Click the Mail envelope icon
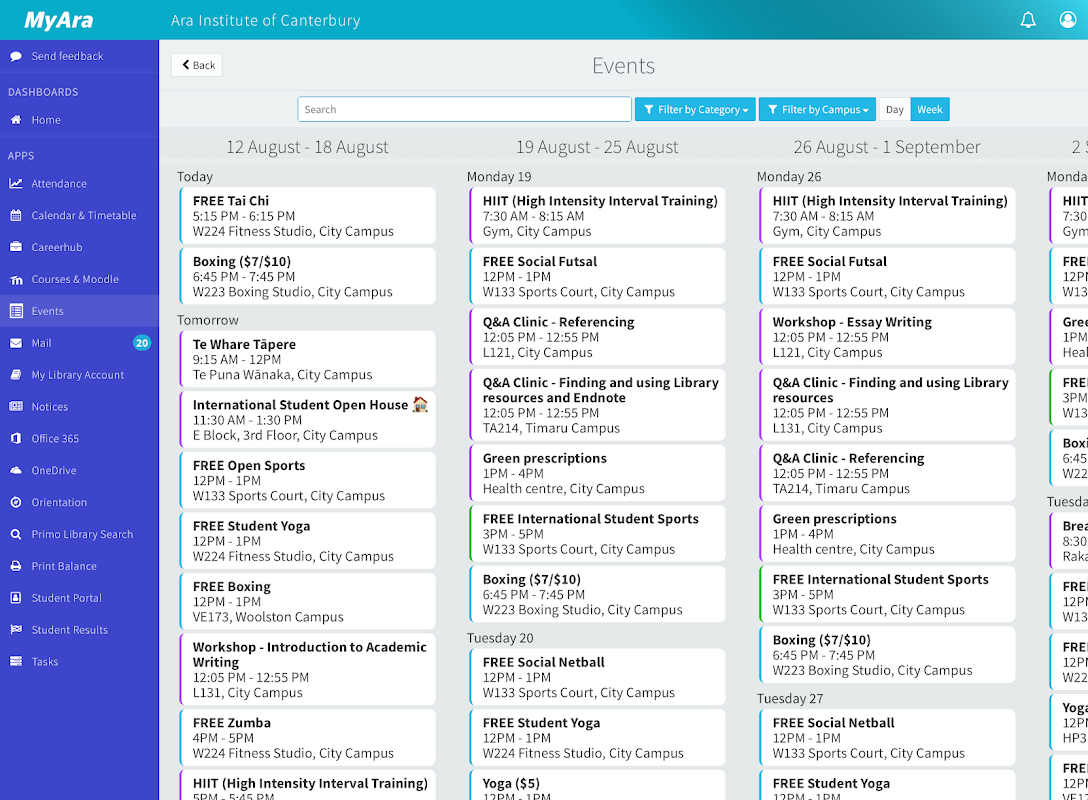This screenshot has height=800, width=1088. click(x=15, y=343)
